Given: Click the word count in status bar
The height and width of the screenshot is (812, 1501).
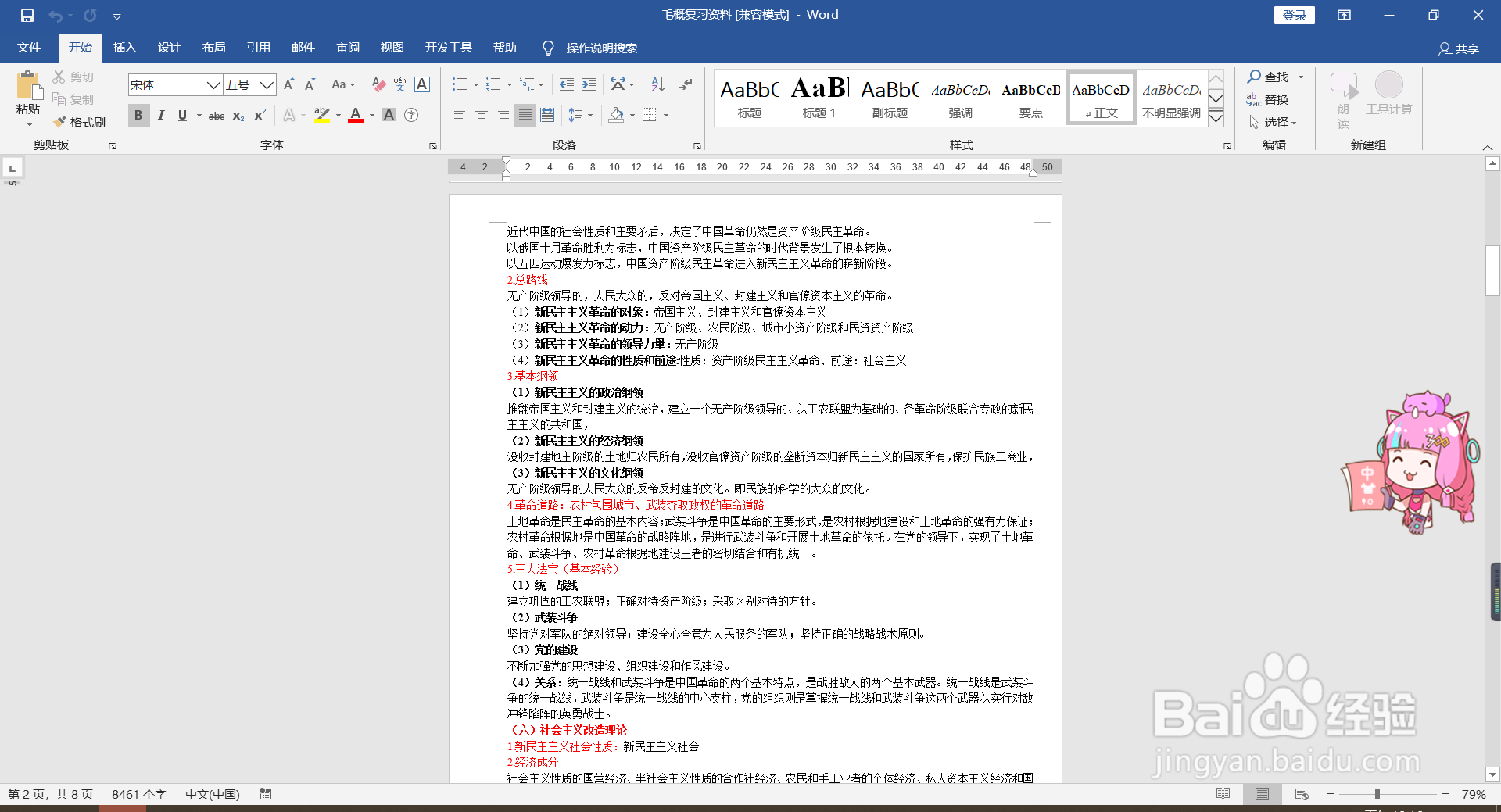Looking at the screenshot, I should tap(139, 794).
